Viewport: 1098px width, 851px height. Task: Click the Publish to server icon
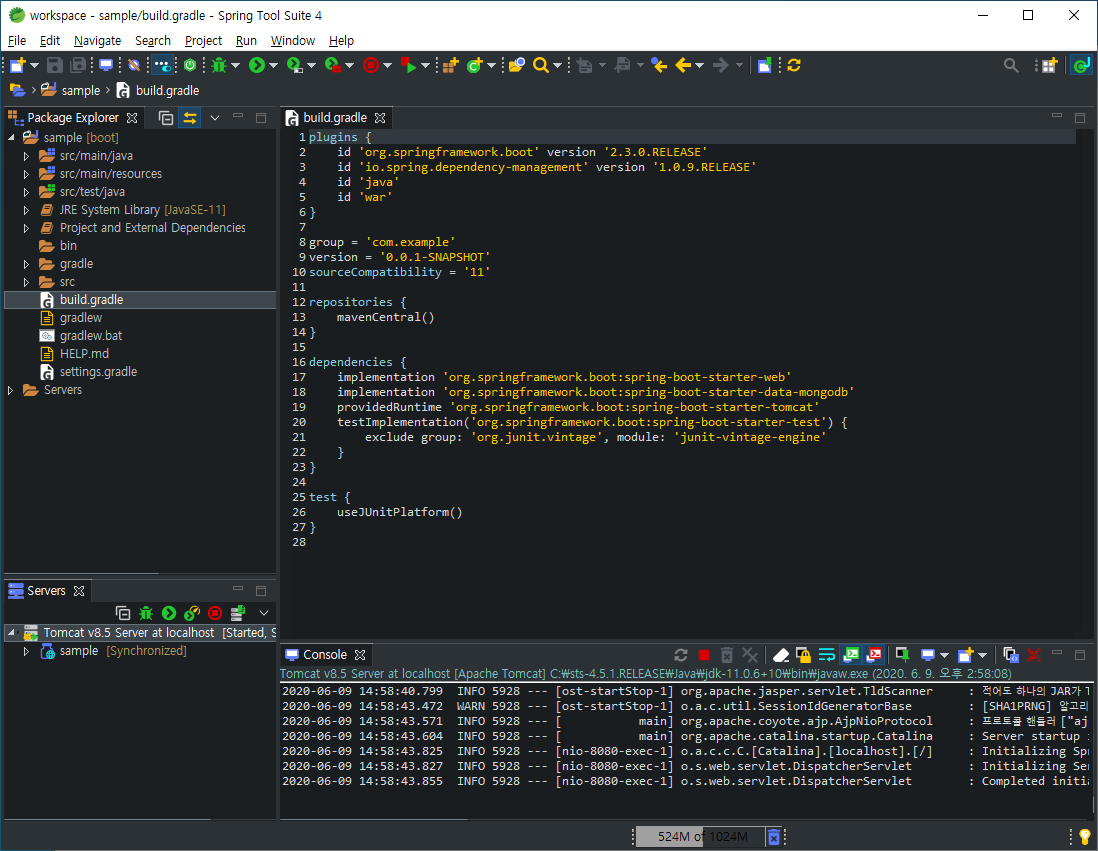pos(237,613)
